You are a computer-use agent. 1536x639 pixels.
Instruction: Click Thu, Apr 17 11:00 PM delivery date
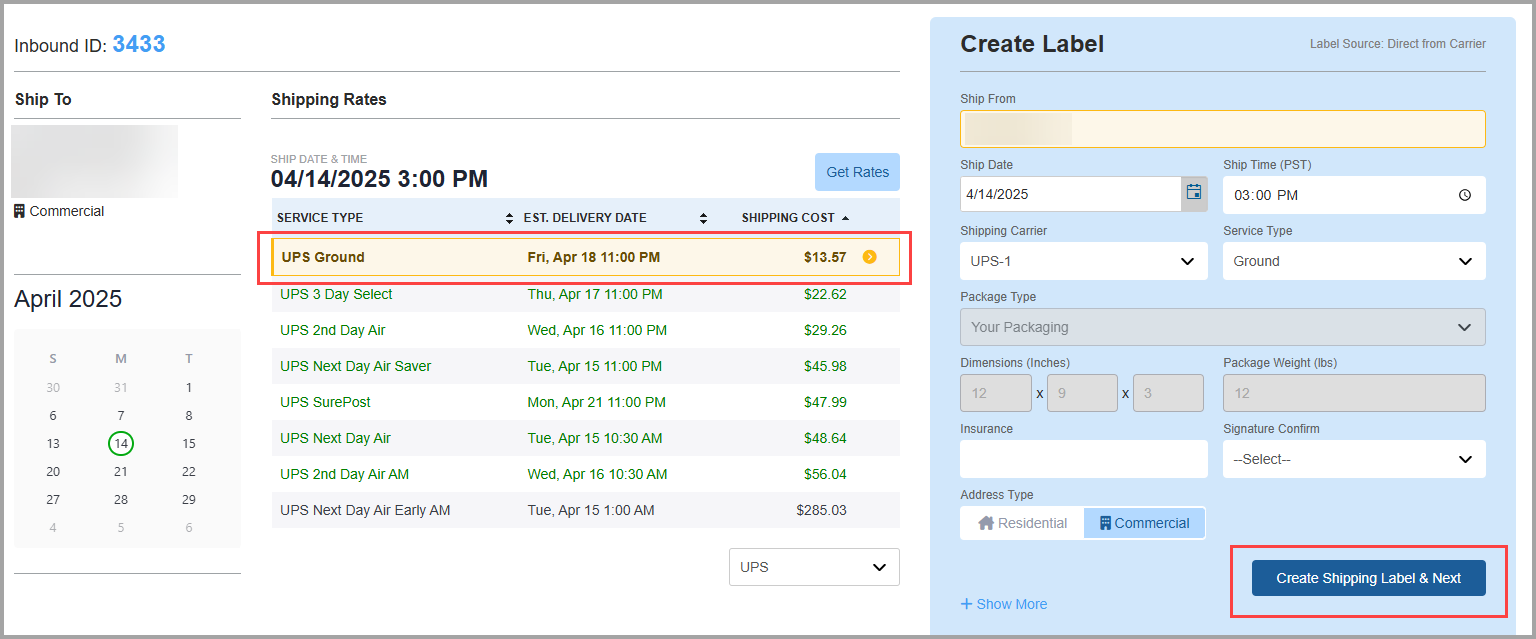coord(595,294)
